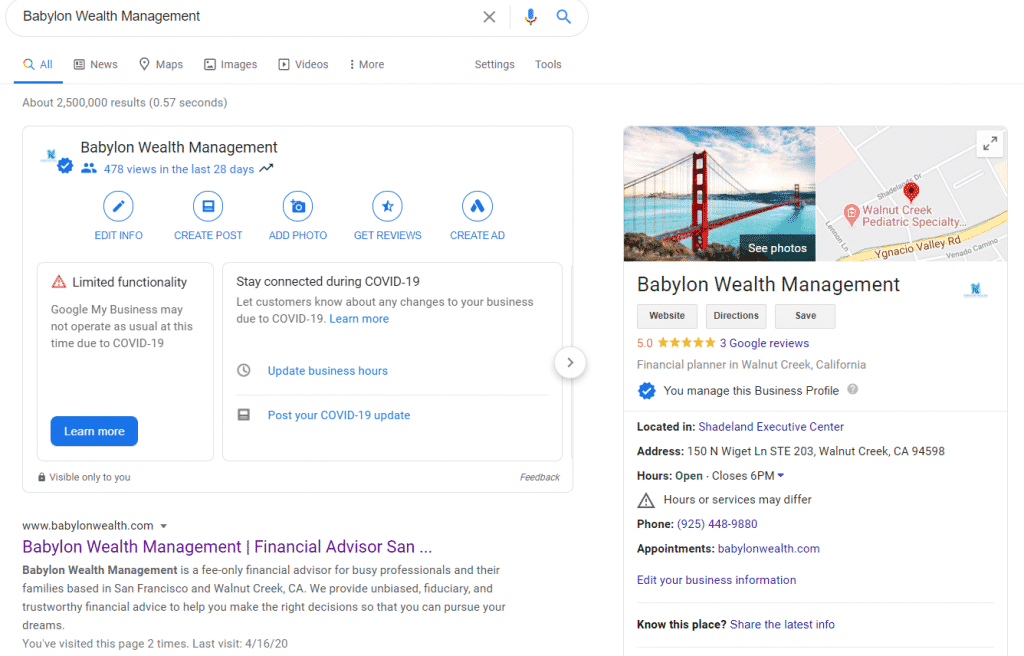The height and width of the screenshot is (656, 1024).
Task: Expand the hours dropdown after Closes 6PM
Action: pos(780,476)
